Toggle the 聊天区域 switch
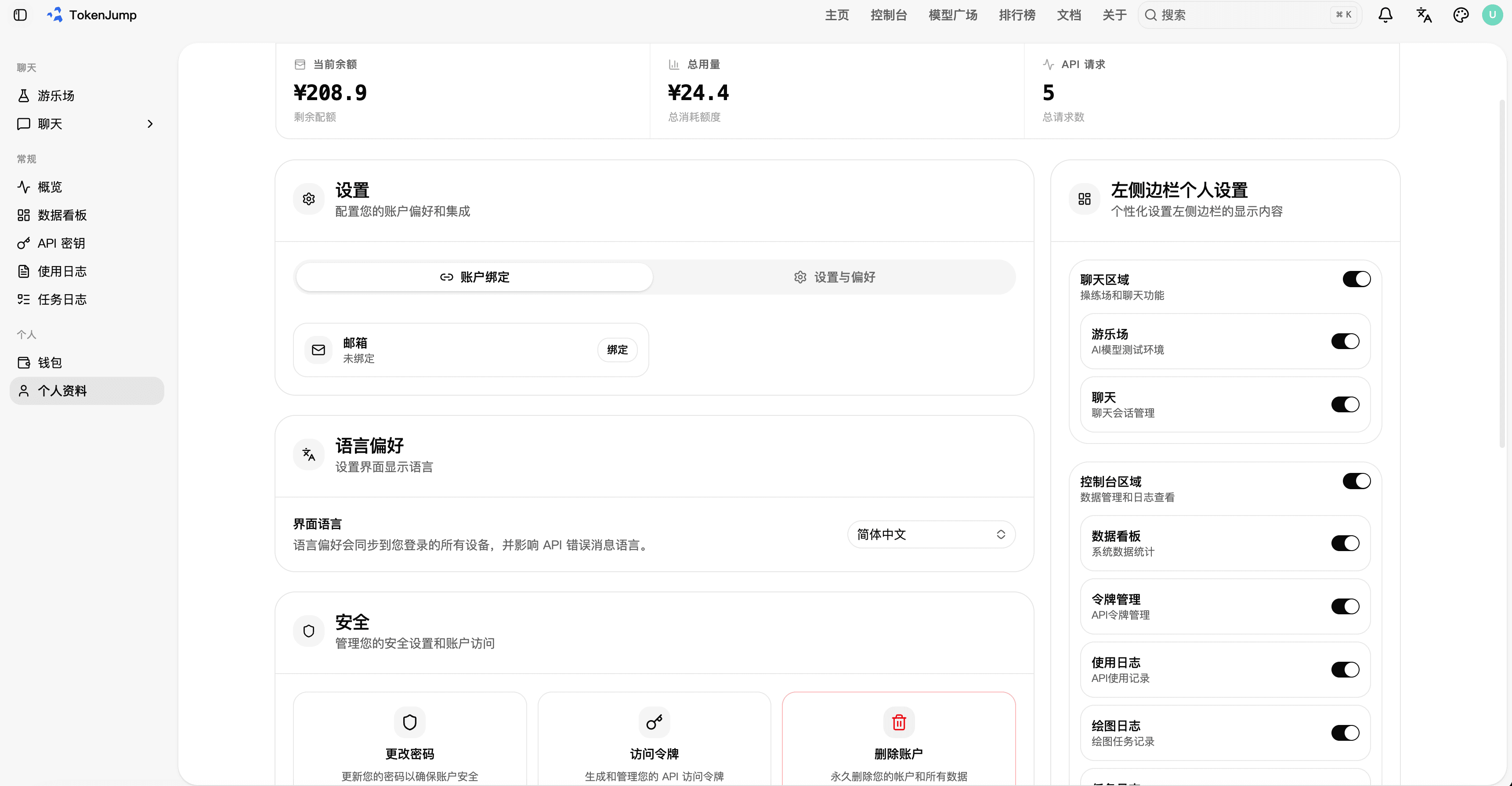 pyautogui.click(x=1356, y=279)
